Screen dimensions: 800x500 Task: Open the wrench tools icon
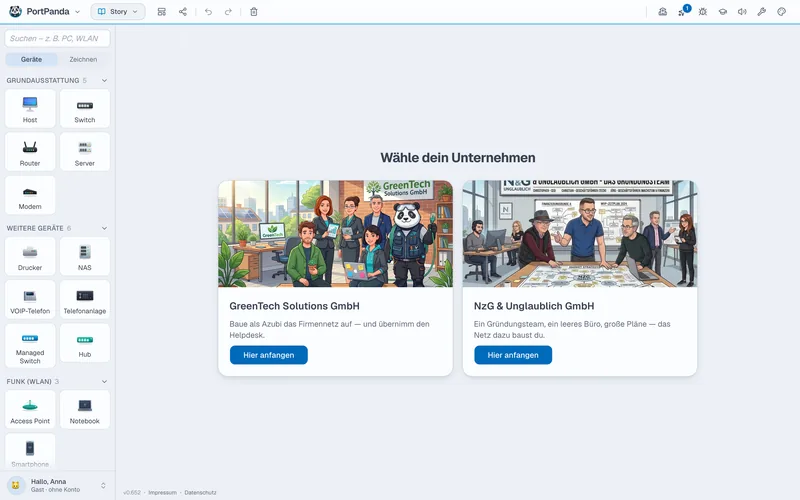pos(762,12)
